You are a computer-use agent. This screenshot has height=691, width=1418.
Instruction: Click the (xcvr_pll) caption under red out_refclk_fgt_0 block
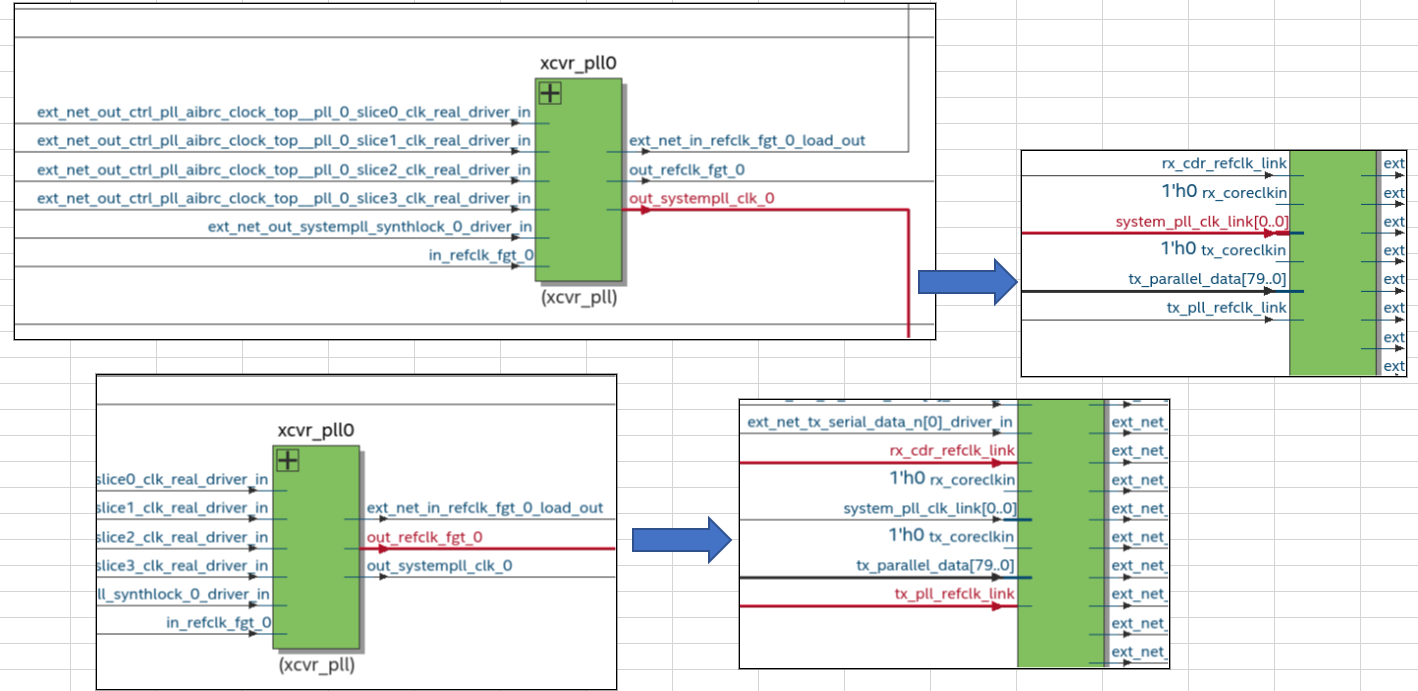click(x=316, y=664)
